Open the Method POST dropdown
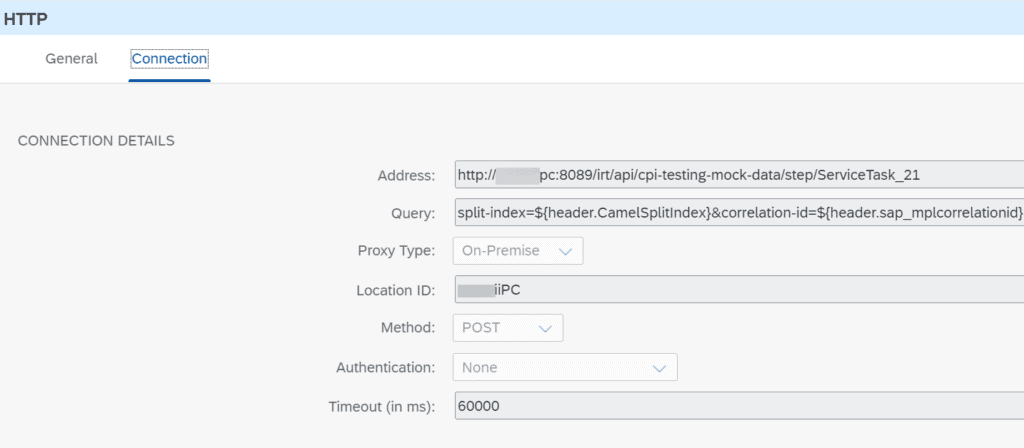This screenshot has height=448, width=1024. (x=508, y=328)
